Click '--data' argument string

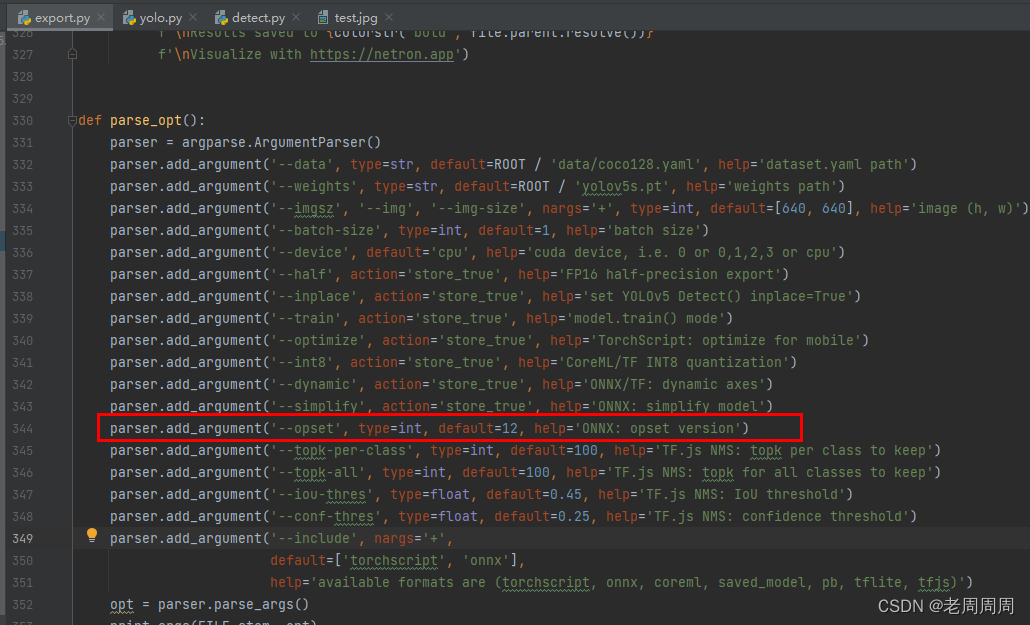point(302,164)
